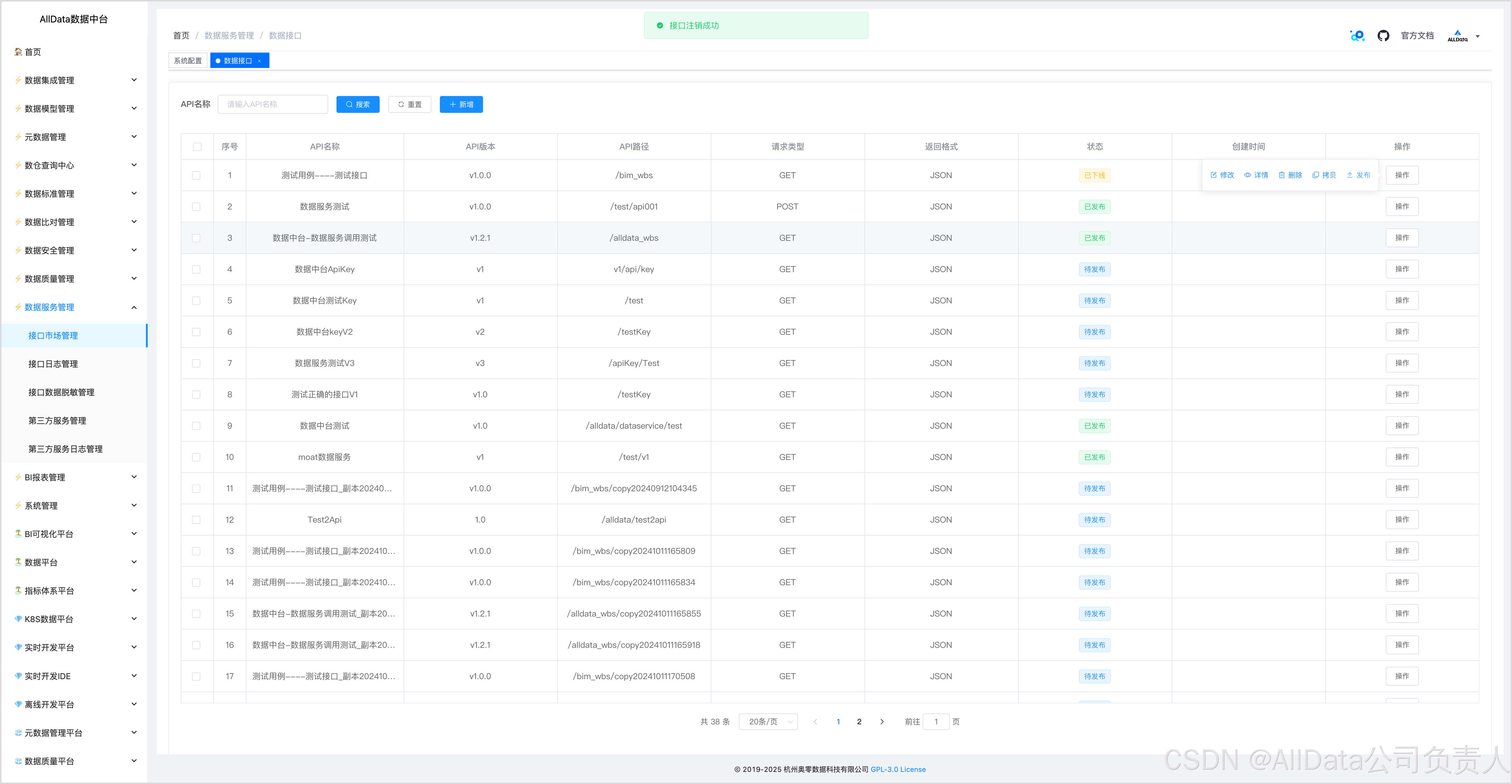Switch to the 系统配置 tab
This screenshot has height=784, width=1512.
[188, 61]
